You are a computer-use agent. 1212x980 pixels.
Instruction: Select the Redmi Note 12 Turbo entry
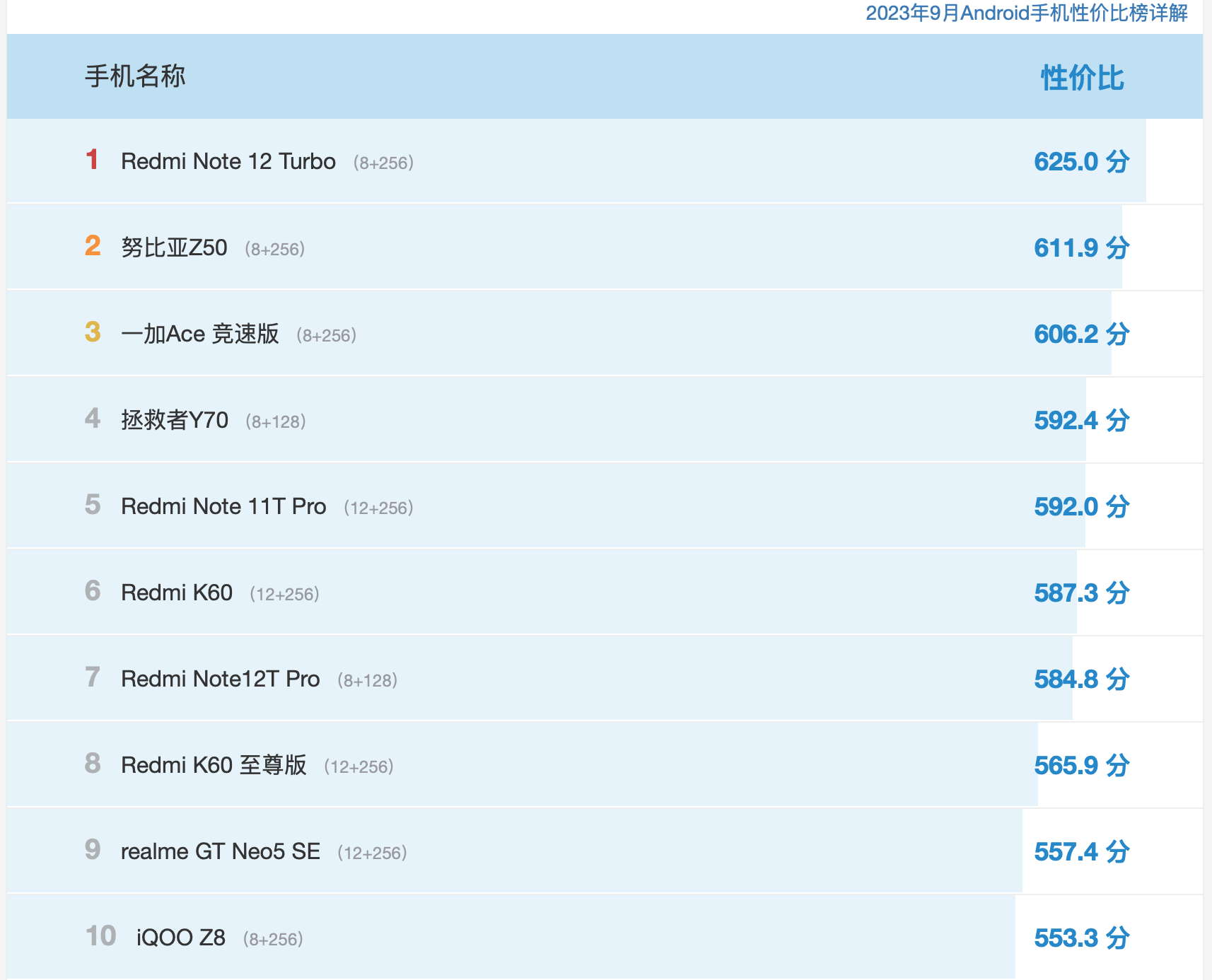(228, 162)
